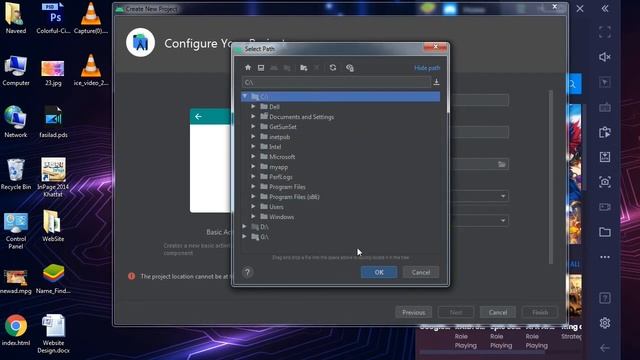Open path history arrow beside path field
The height and width of the screenshot is (360, 640).
(436, 82)
